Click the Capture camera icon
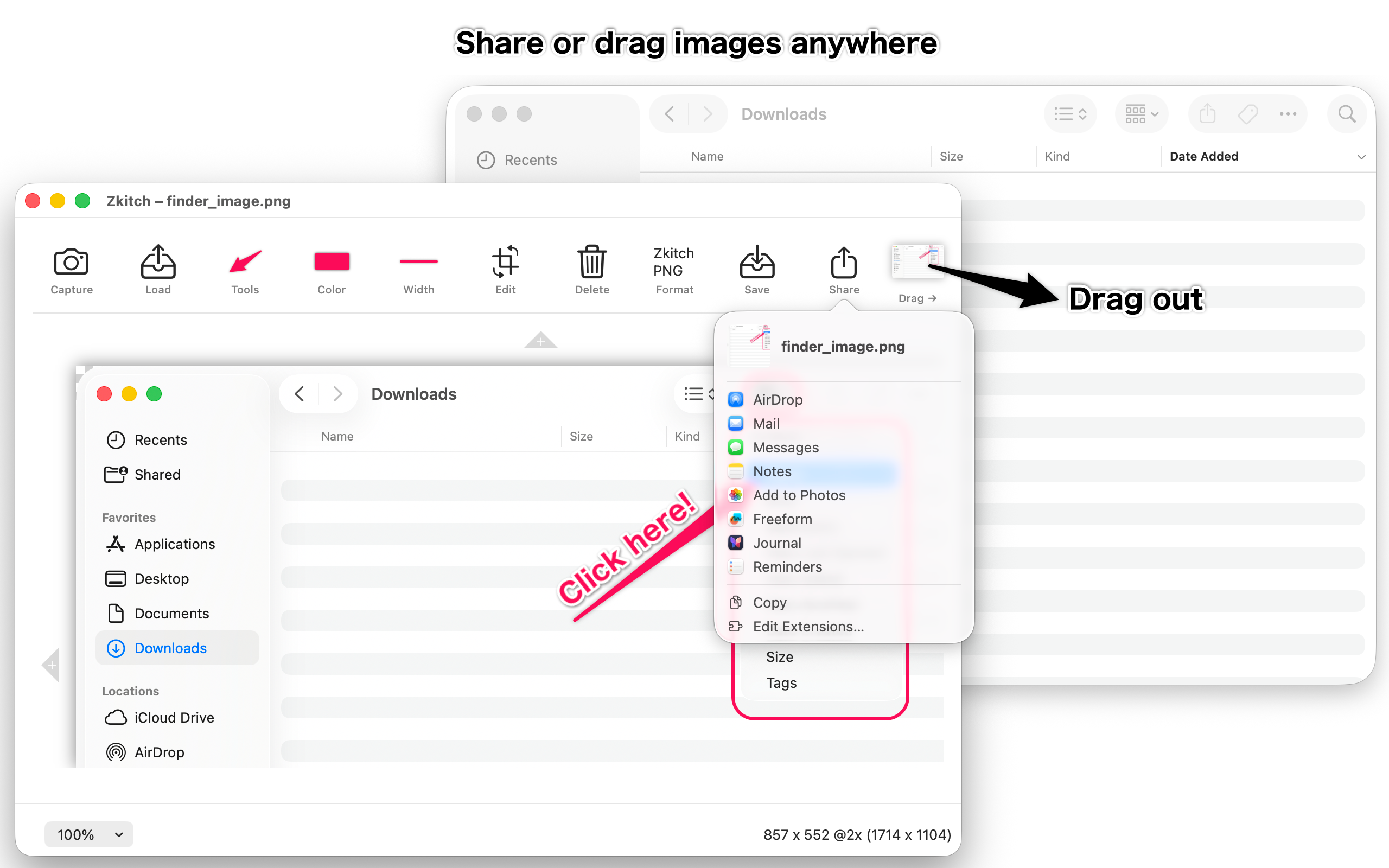 pyautogui.click(x=71, y=263)
